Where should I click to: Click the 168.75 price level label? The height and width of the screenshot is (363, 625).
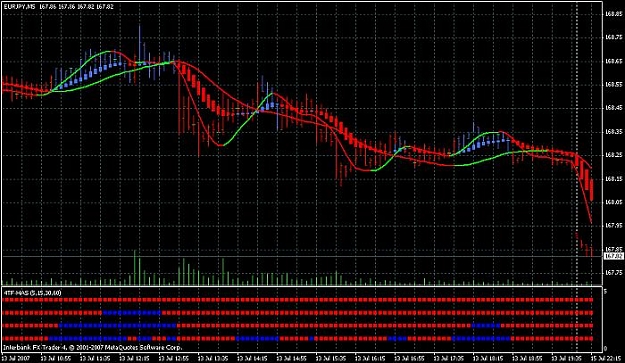pos(613,37)
